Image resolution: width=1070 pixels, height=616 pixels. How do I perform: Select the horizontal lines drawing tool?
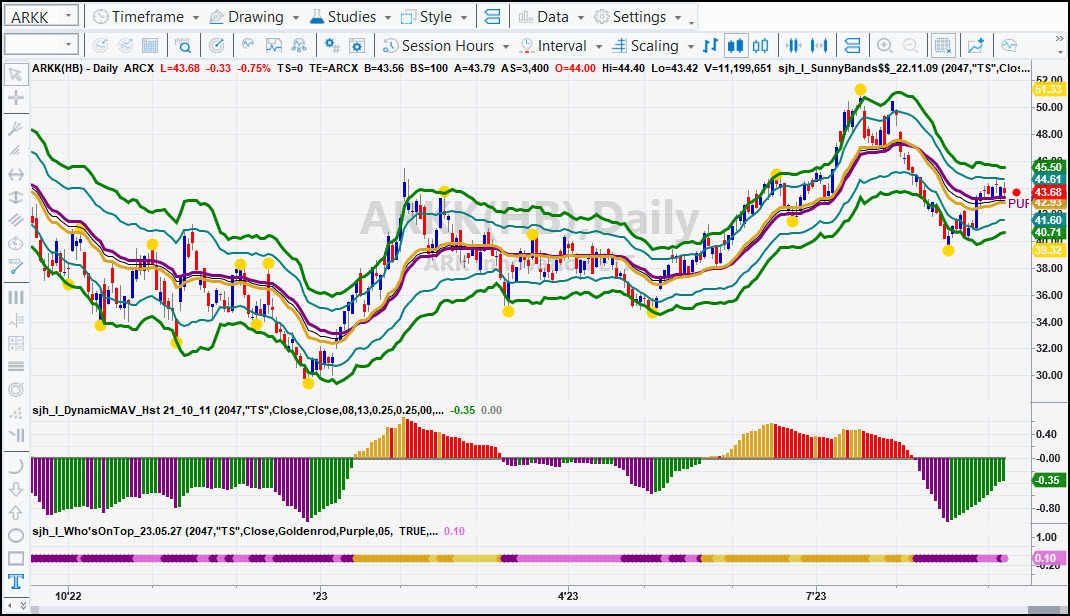(x=15, y=366)
